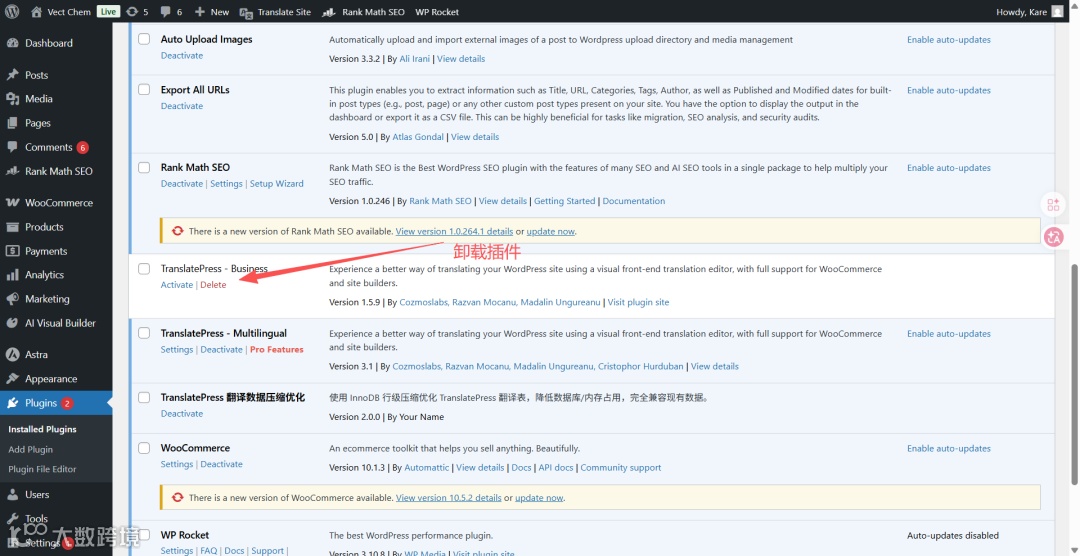Image resolution: width=1080 pixels, height=556 pixels.
Task: Click the Payments sidebar icon
Action: tap(12, 251)
